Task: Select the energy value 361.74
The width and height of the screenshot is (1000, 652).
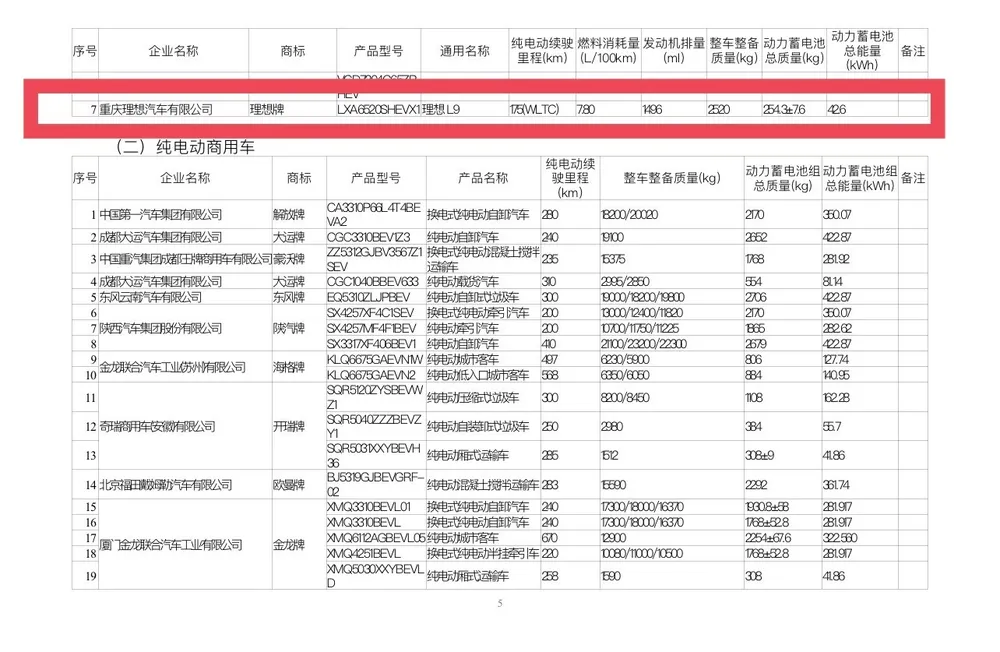Action: pos(837,485)
